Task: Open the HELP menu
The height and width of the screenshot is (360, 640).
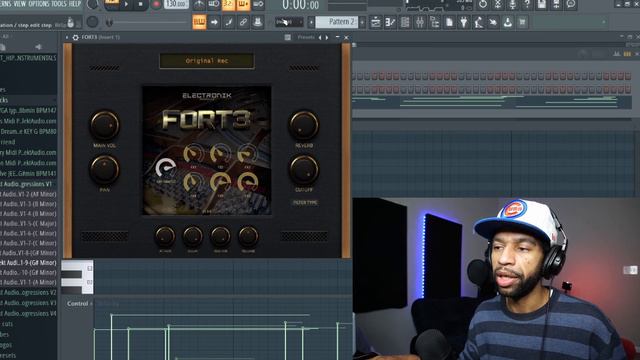Action: coord(75,4)
